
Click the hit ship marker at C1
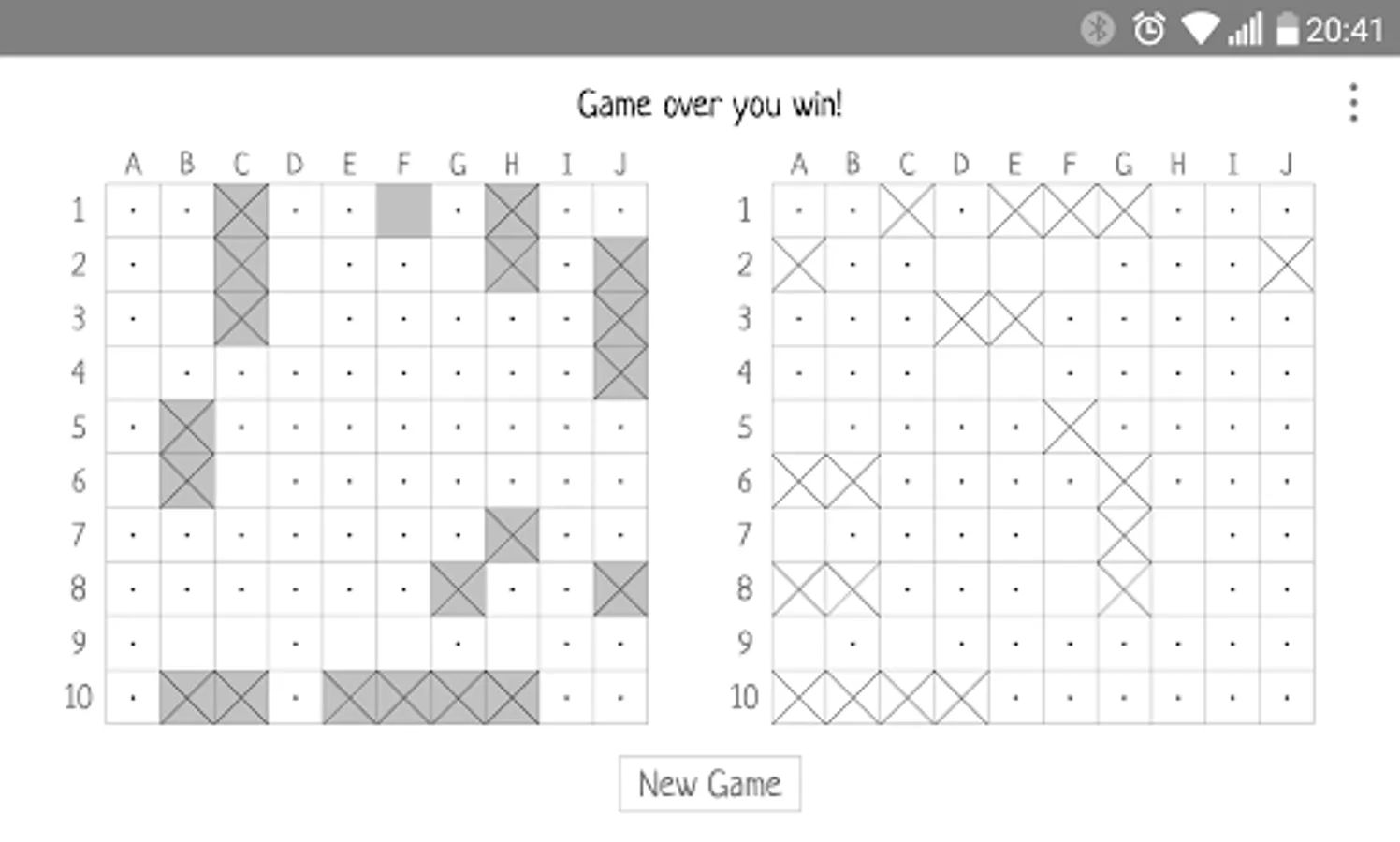click(x=241, y=210)
